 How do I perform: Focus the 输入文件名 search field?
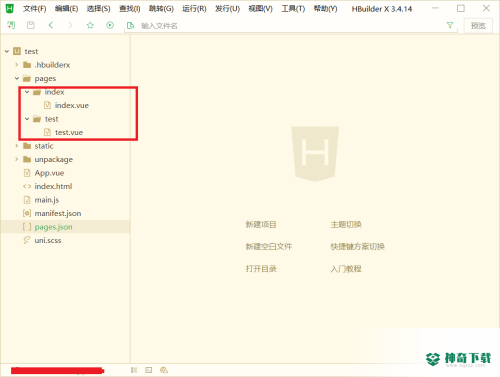[x=290, y=26]
